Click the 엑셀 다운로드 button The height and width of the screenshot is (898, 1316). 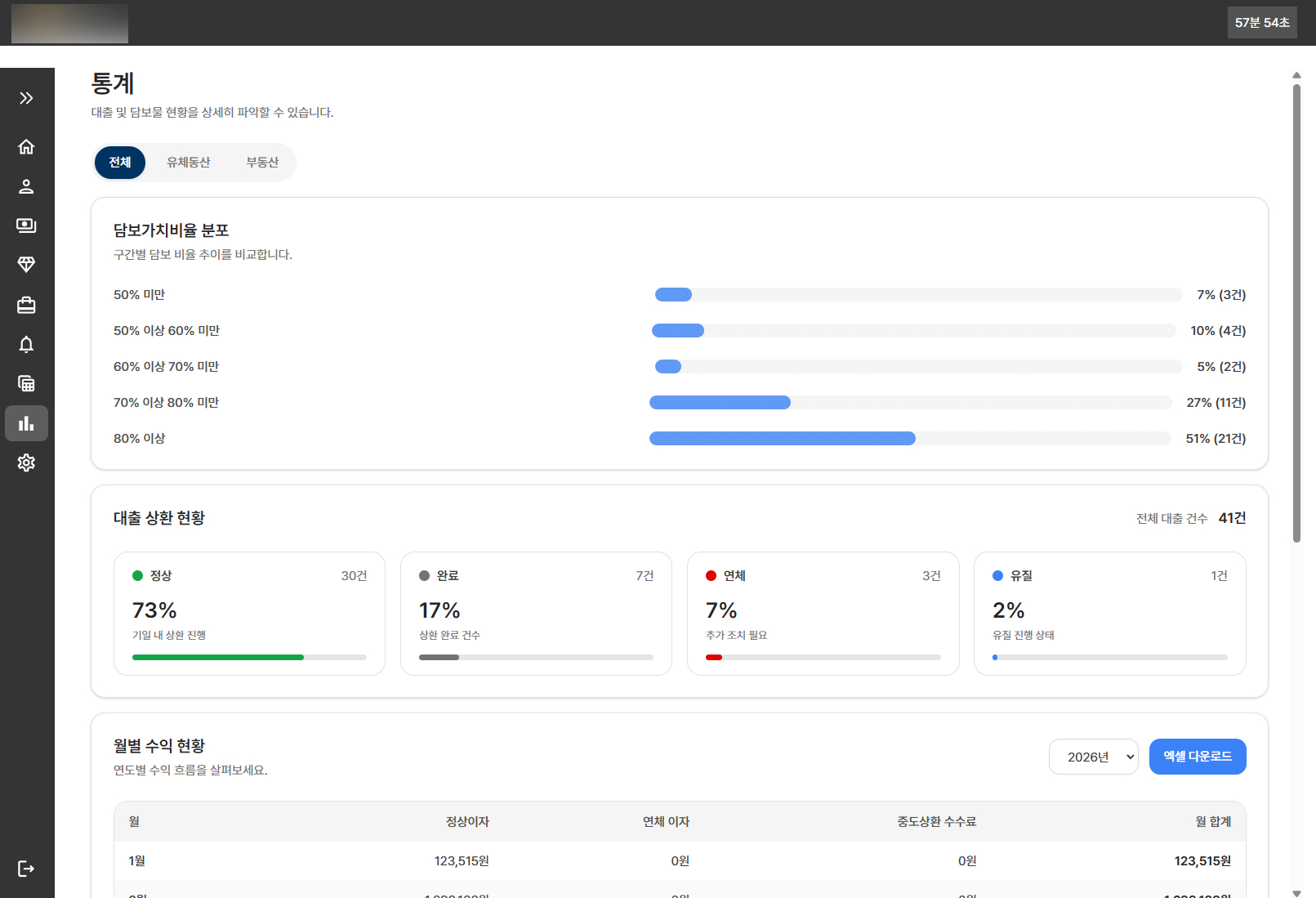[x=1197, y=757]
